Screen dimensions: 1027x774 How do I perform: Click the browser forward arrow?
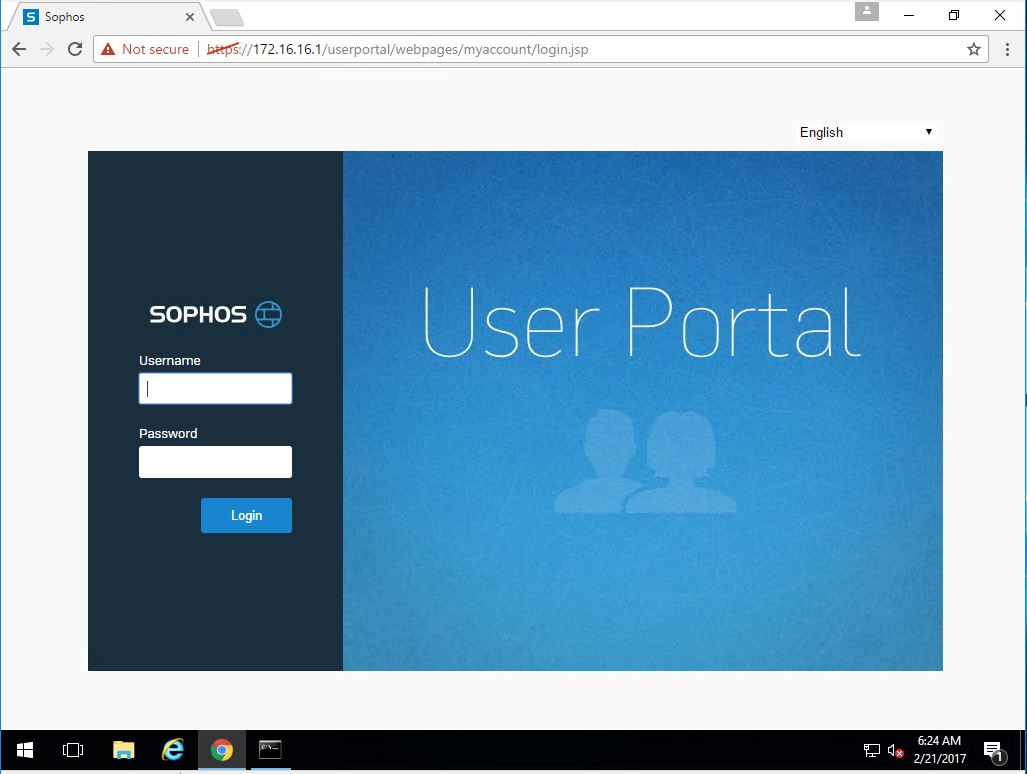(47, 49)
